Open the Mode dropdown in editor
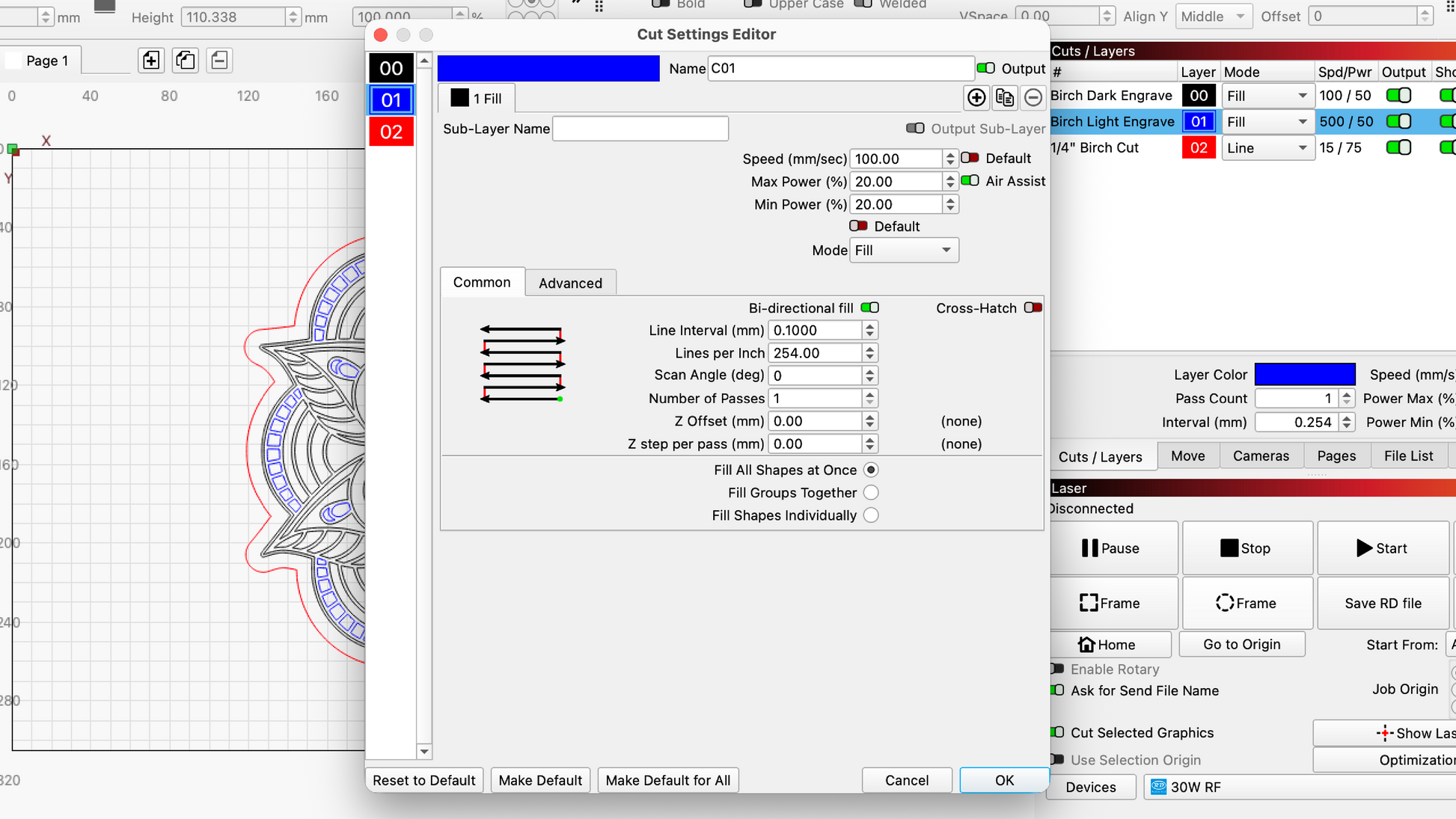 click(x=904, y=251)
